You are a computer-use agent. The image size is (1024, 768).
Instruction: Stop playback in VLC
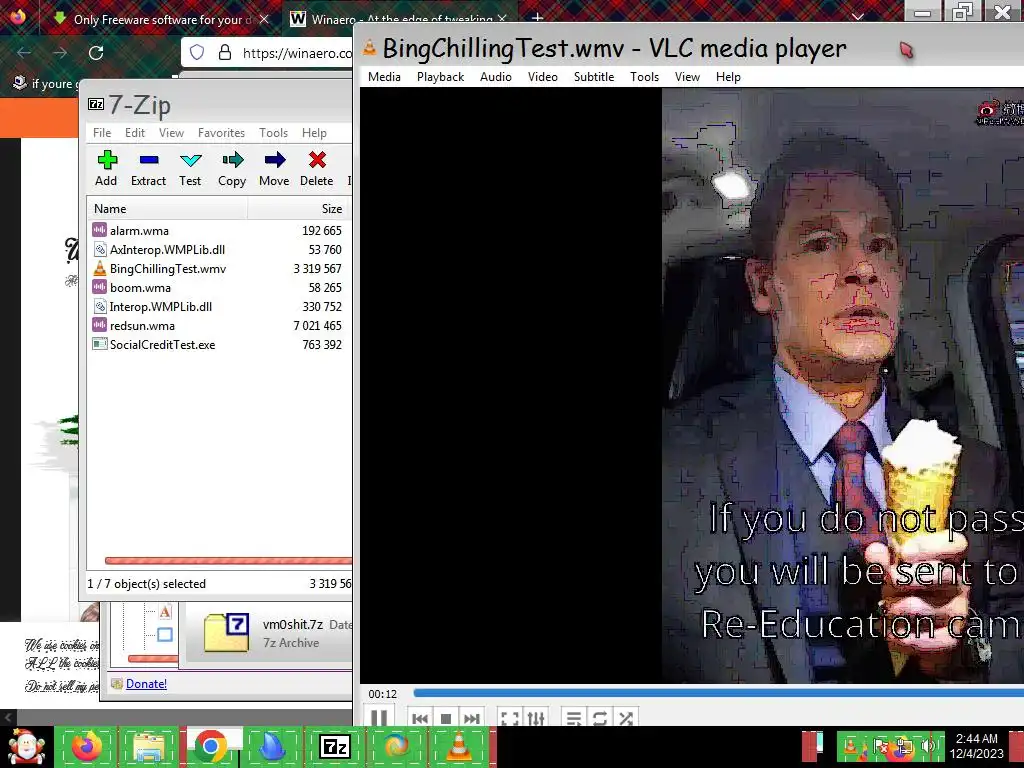pos(446,718)
